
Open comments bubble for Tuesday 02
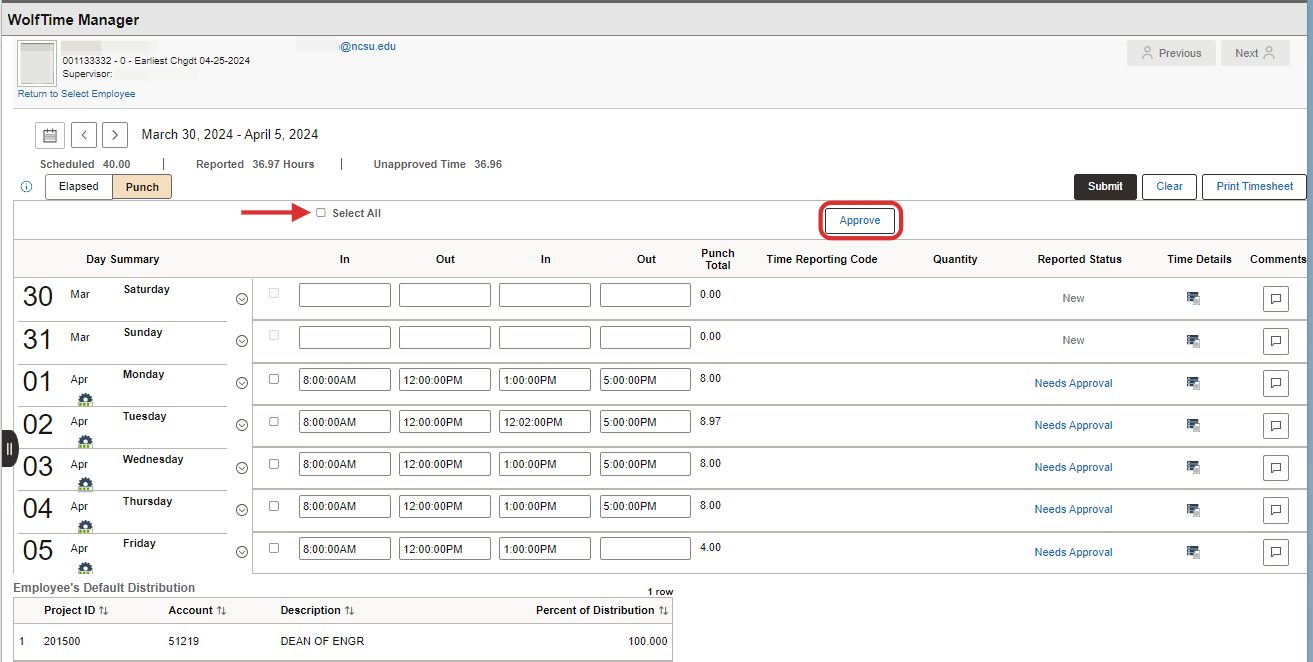(x=1276, y=426)
